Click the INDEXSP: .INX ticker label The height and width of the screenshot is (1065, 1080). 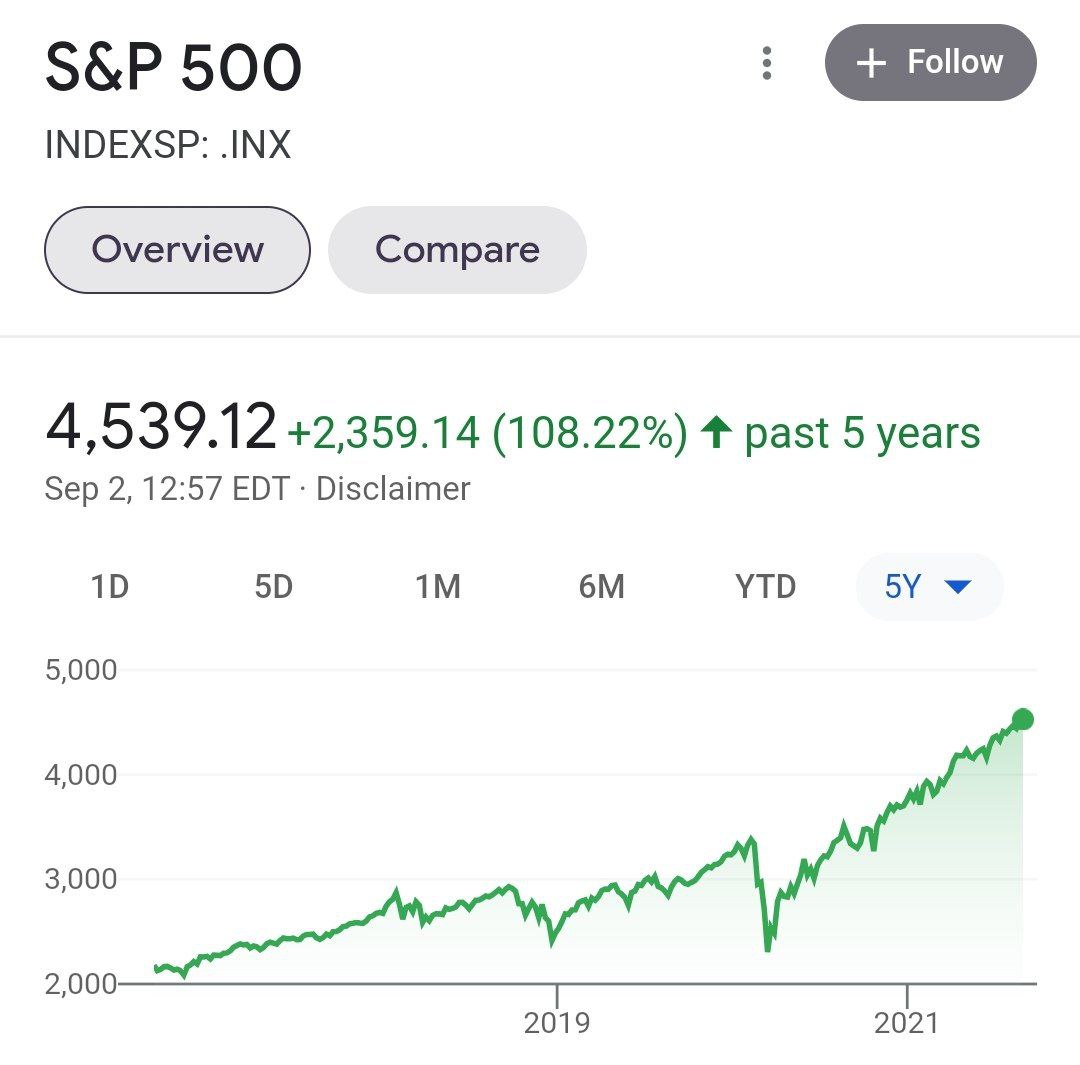[x=168, y=145]
